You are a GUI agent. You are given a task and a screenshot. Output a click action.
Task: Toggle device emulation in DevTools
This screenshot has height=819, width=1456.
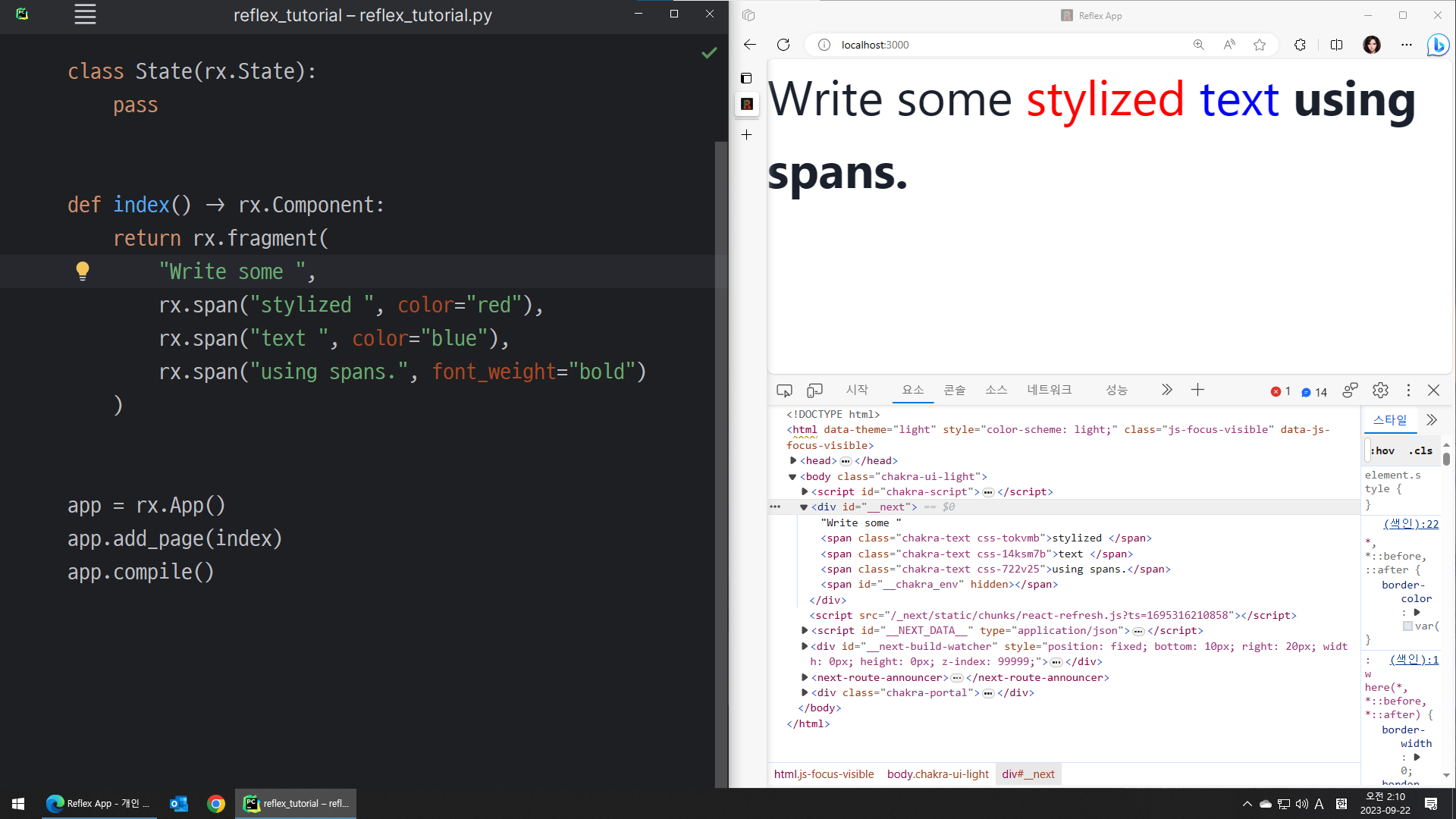814,391
